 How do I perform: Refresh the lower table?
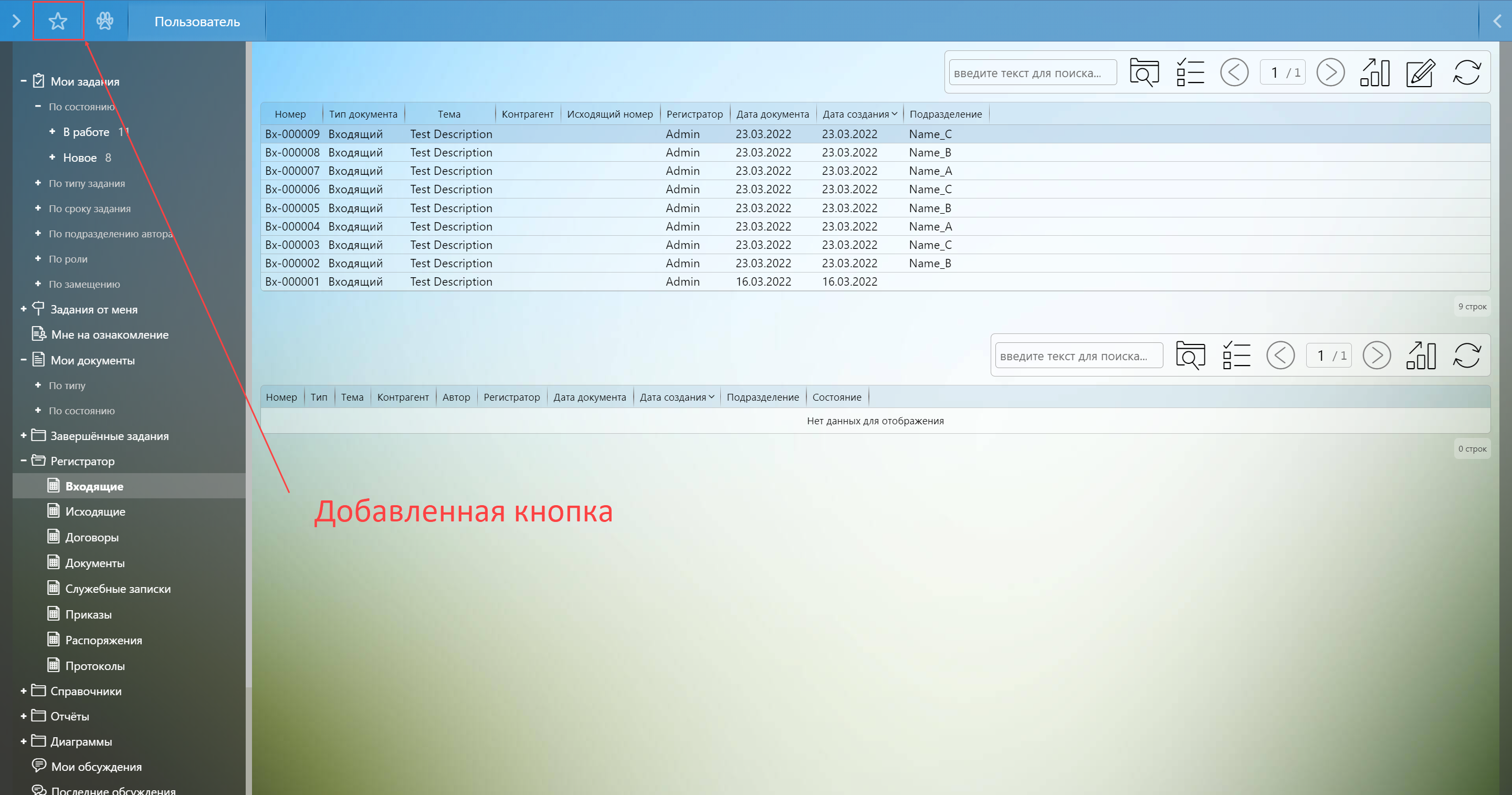tap(1466, 356)
